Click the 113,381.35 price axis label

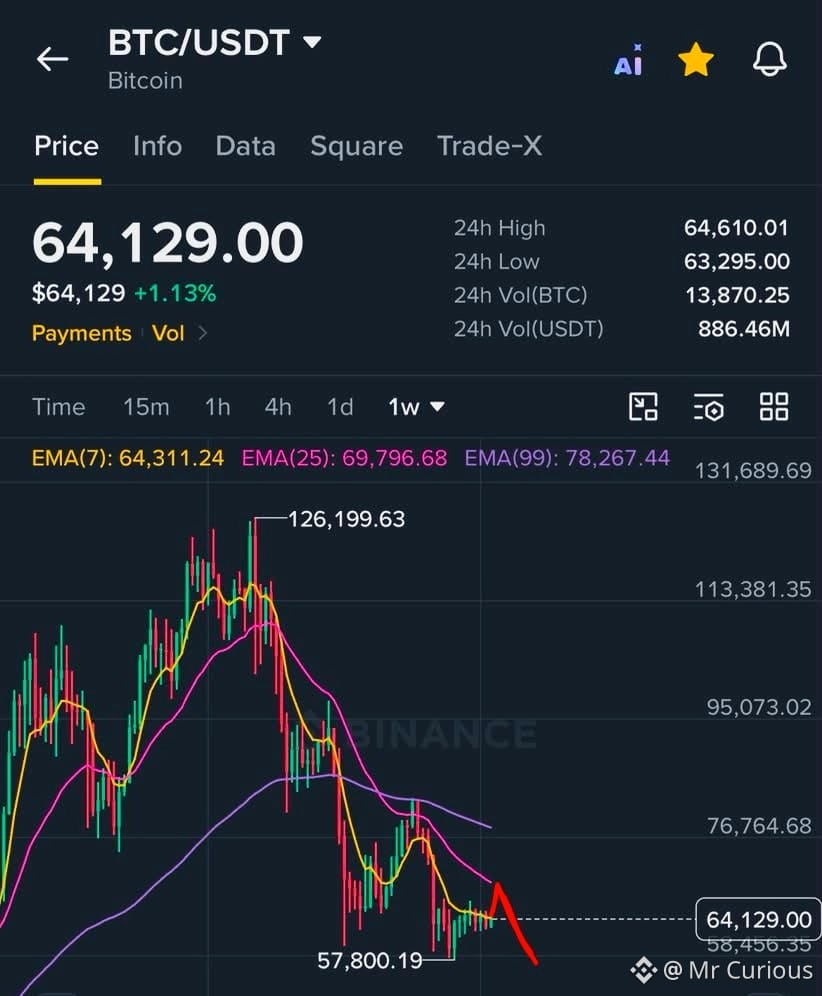[753, 589]
